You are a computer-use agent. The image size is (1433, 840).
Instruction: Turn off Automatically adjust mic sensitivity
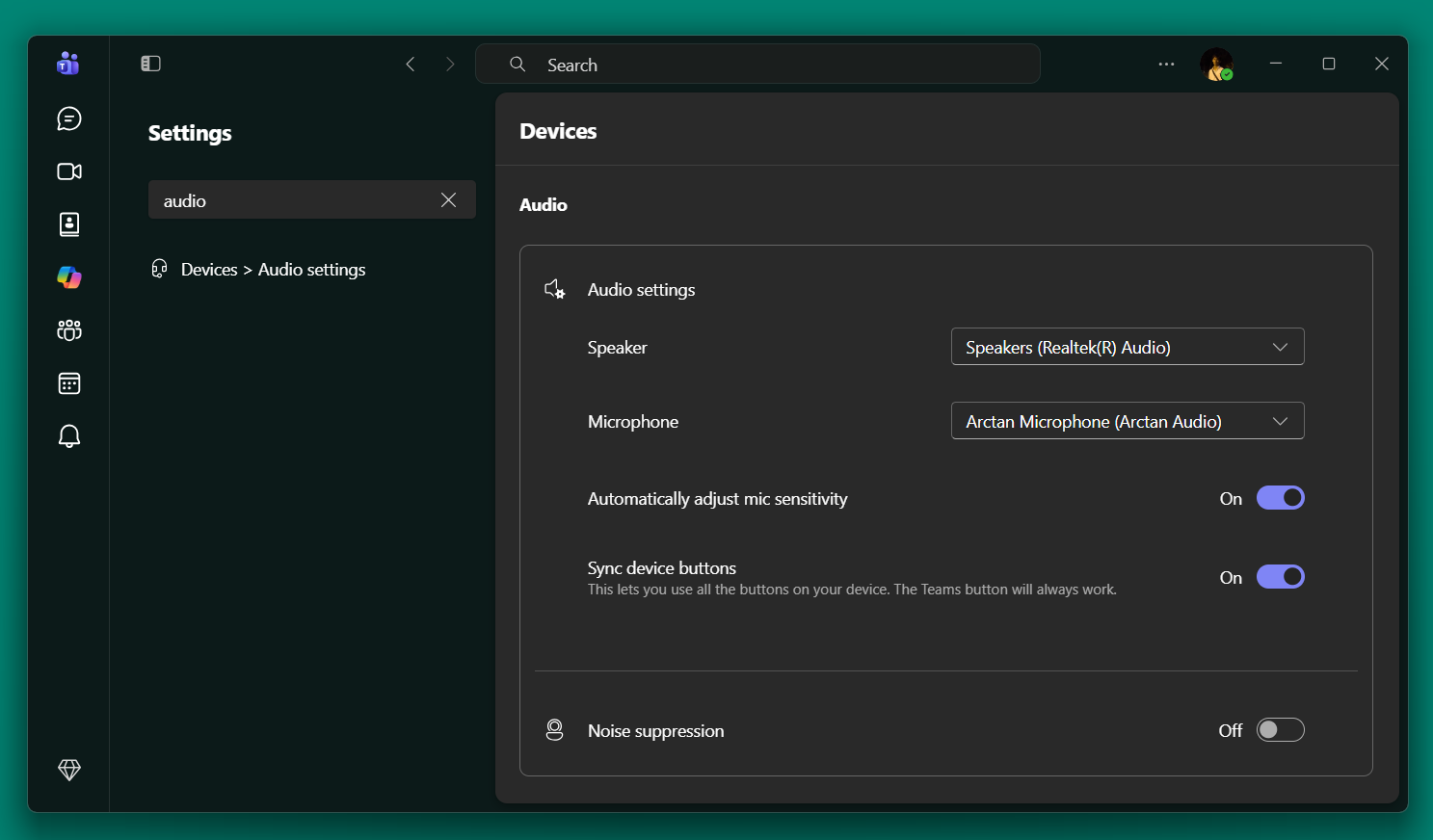coord(1280,498)
